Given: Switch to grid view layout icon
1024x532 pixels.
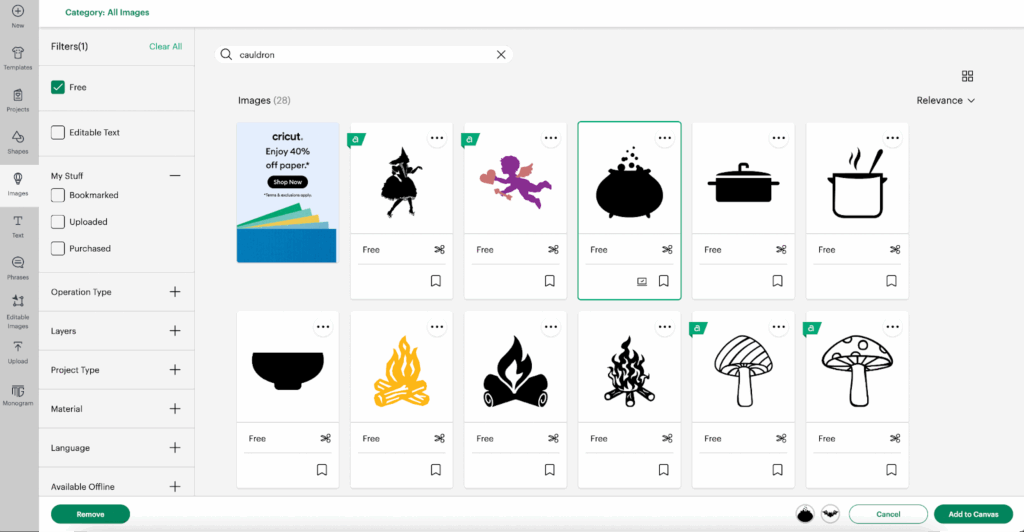Looking at the screenshot, I should coord(967,76).
